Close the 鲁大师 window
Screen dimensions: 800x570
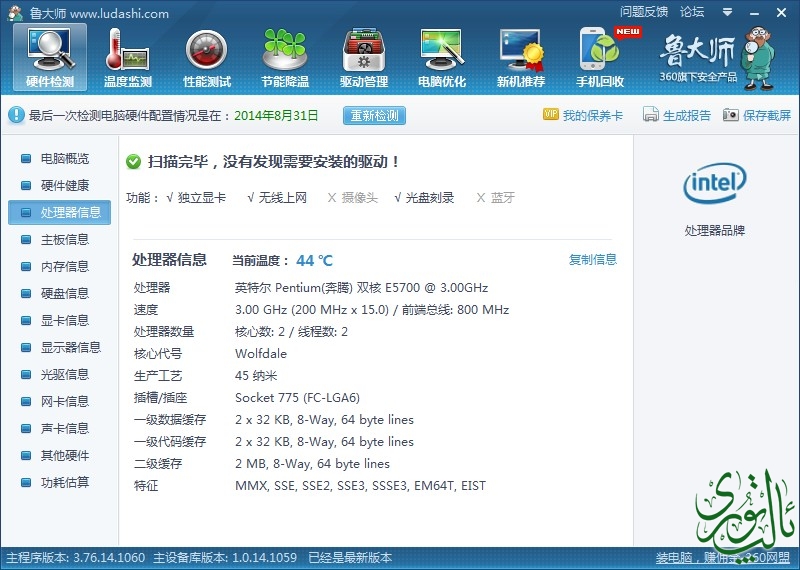point(781,13)
